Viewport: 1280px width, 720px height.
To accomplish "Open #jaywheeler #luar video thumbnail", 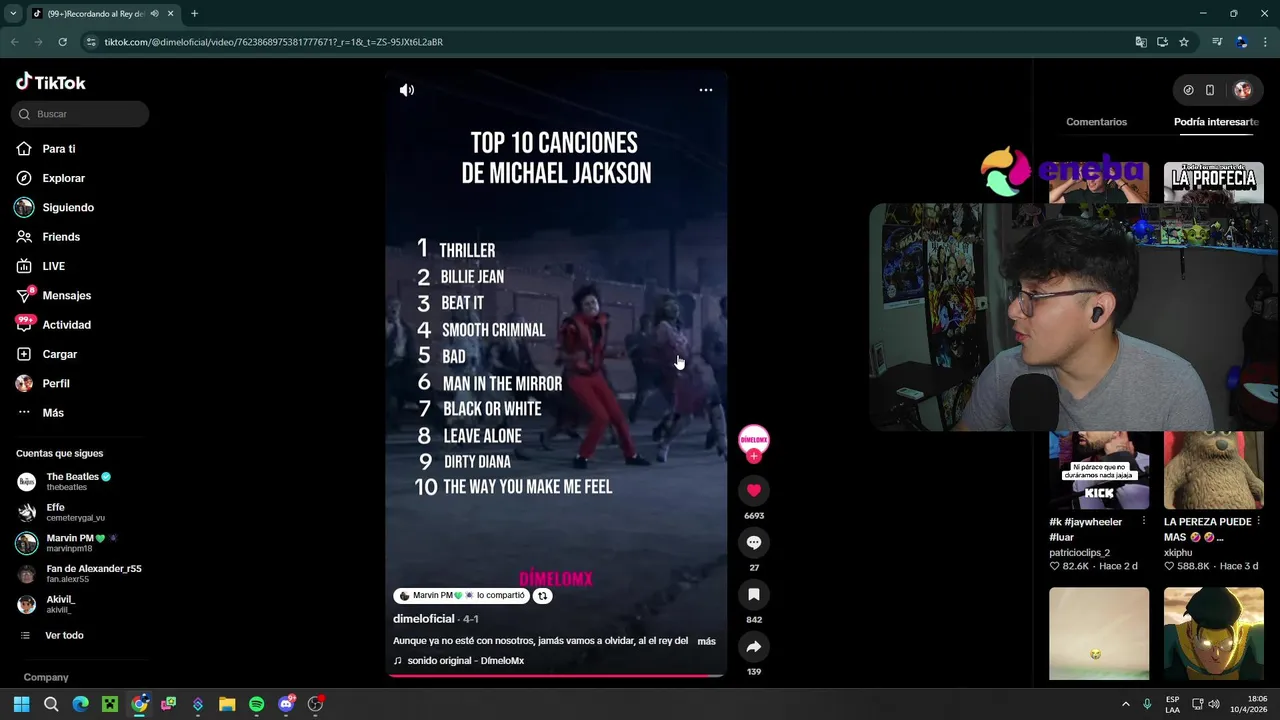I will click(x=1099, y=470).
